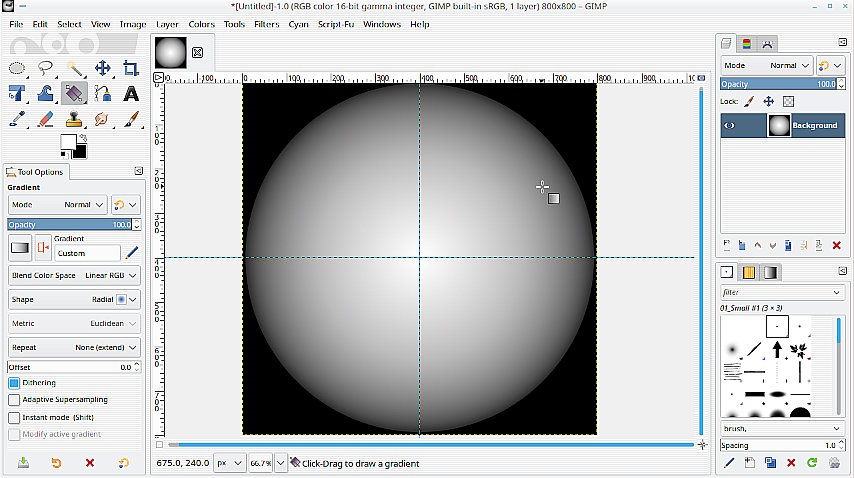
Task: Select the Clone stamp tool
Action: [x=74, y=119]
